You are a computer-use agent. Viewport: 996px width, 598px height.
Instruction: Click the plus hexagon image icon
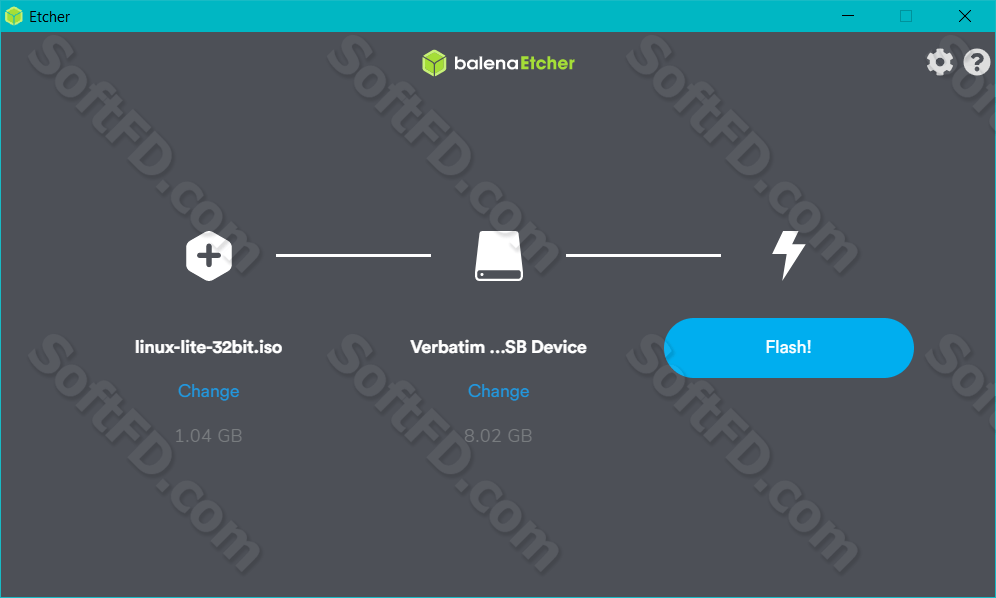click(209, 255)
